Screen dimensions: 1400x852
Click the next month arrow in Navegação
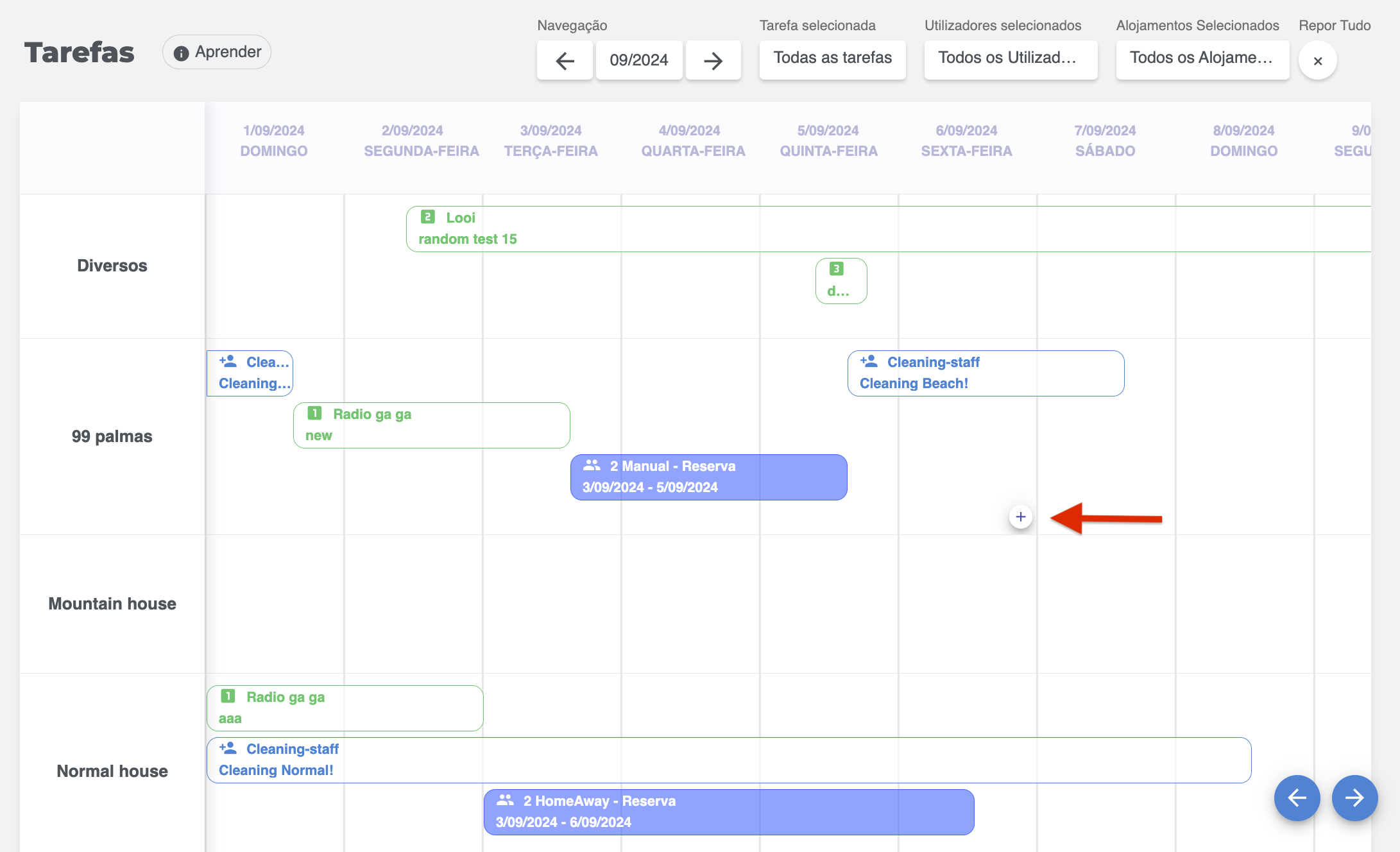pos(713,60)
